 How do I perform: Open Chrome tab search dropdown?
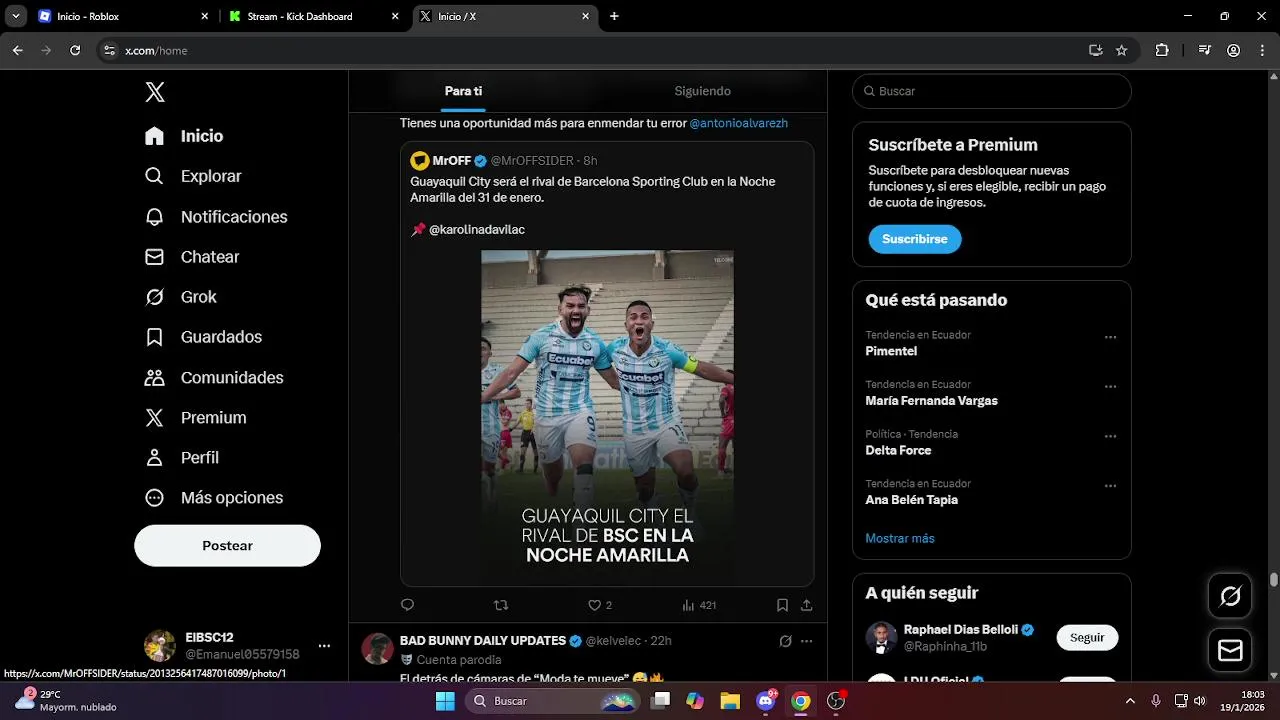(x=16, y=16)
